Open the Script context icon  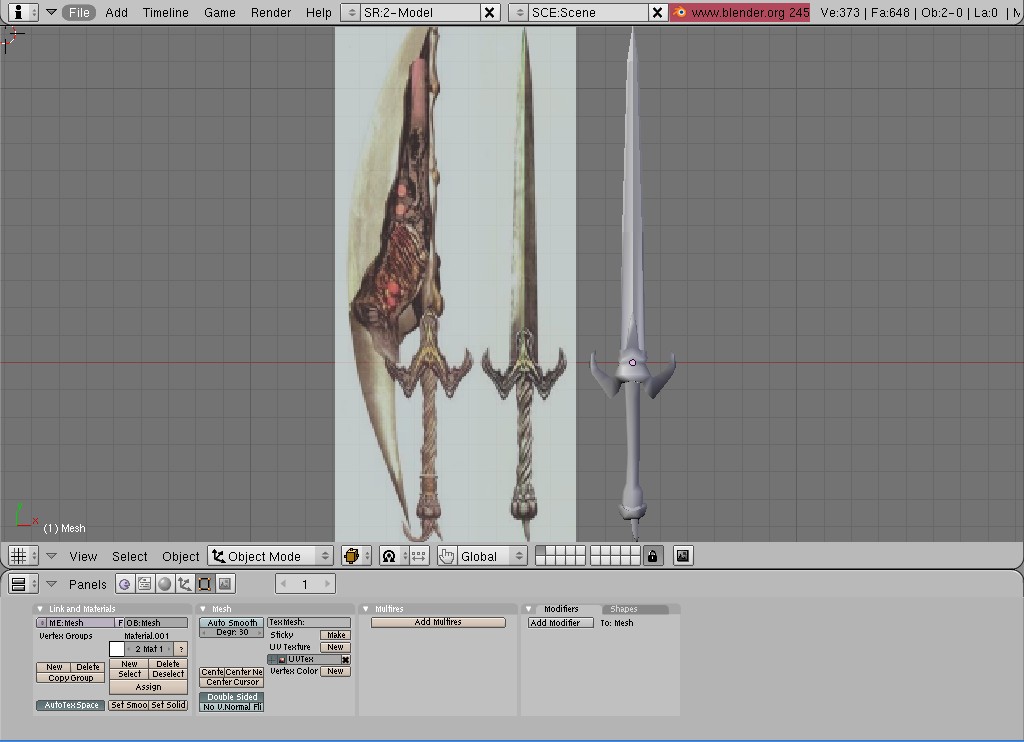coord(145,584)
